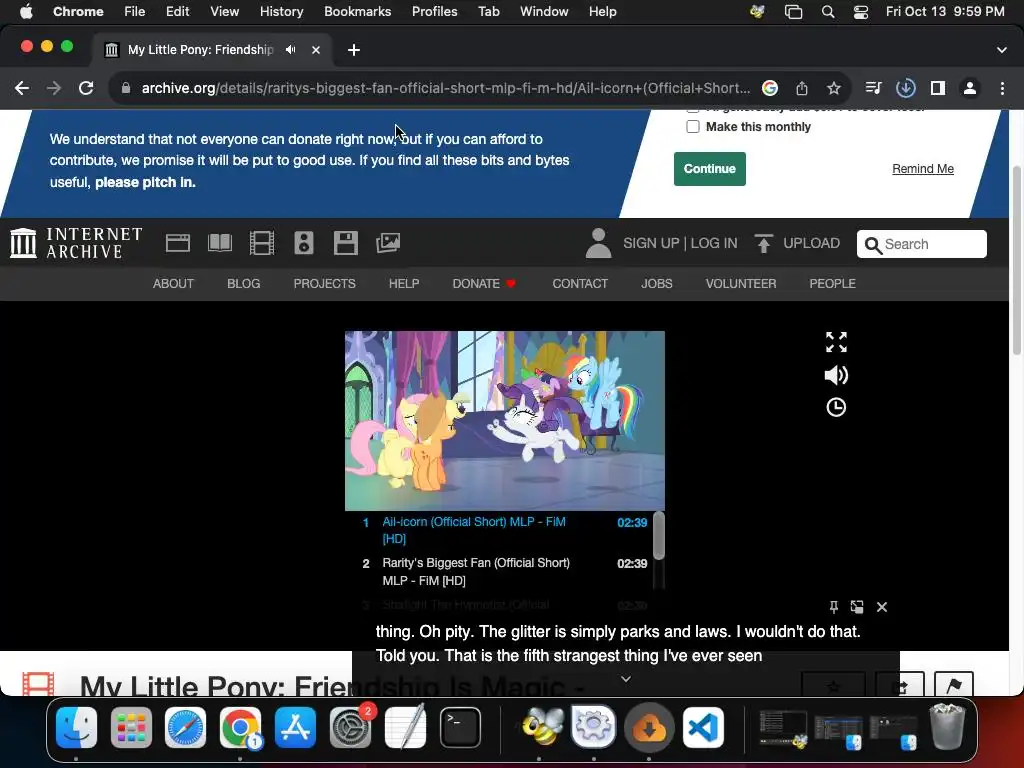Open the JOBS navigation item
The height and width of the screenshot is (768, 1024).
[656, 283]
